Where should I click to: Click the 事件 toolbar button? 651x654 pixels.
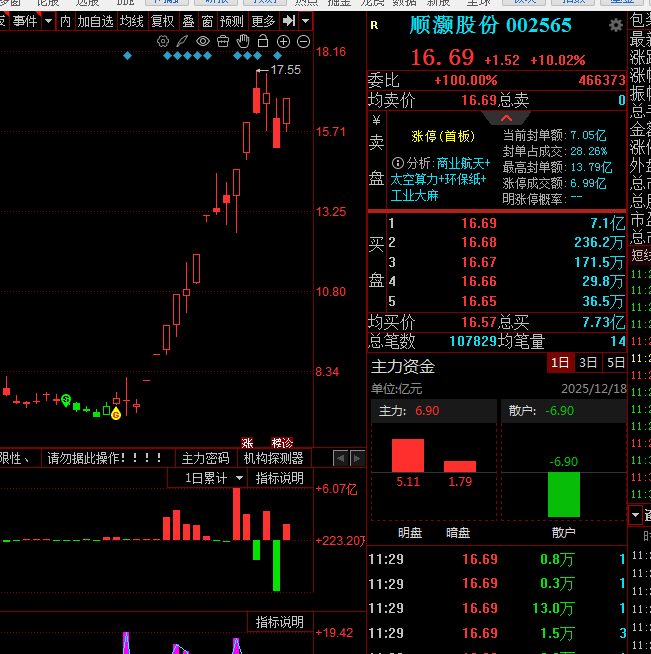25,20
